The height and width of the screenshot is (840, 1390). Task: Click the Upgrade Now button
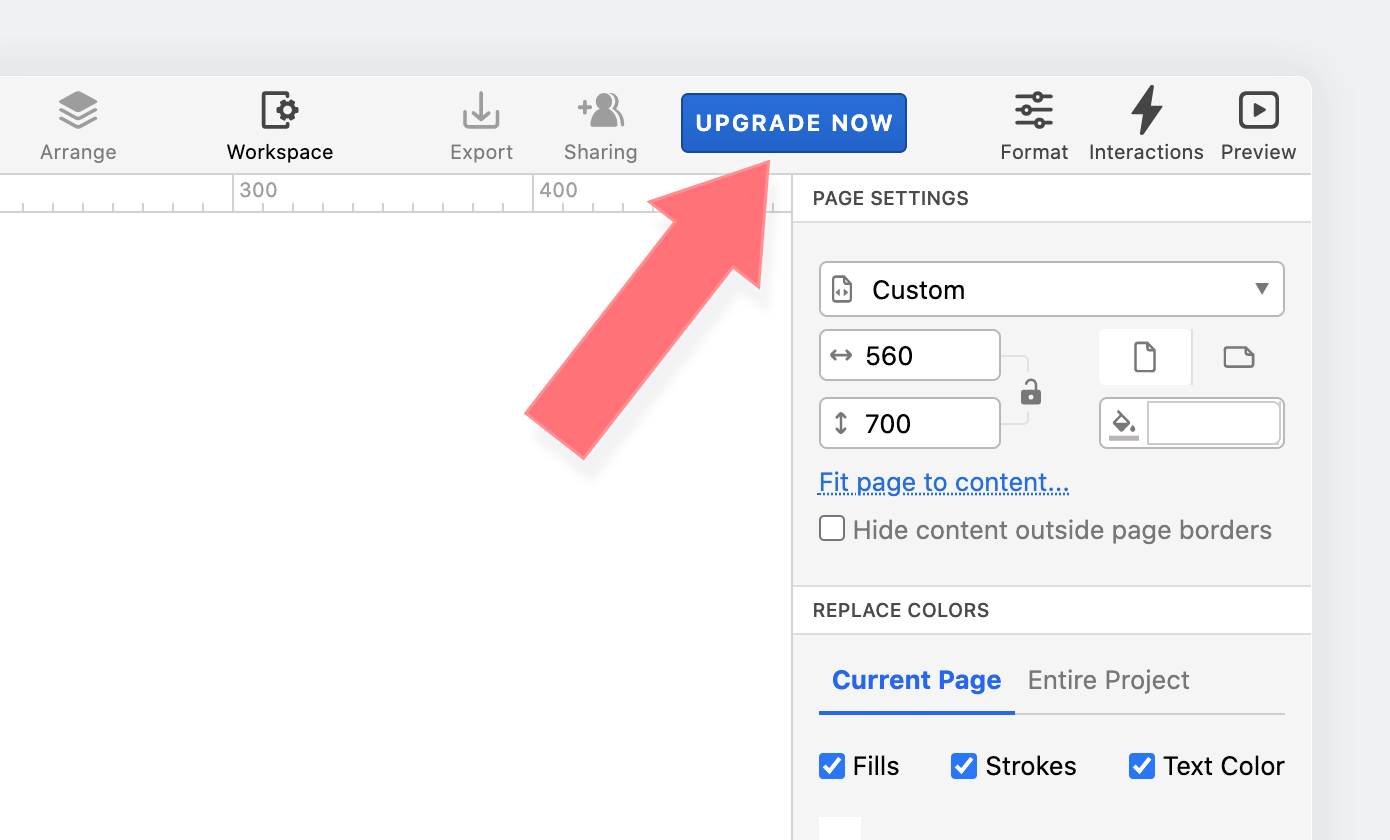794,123
